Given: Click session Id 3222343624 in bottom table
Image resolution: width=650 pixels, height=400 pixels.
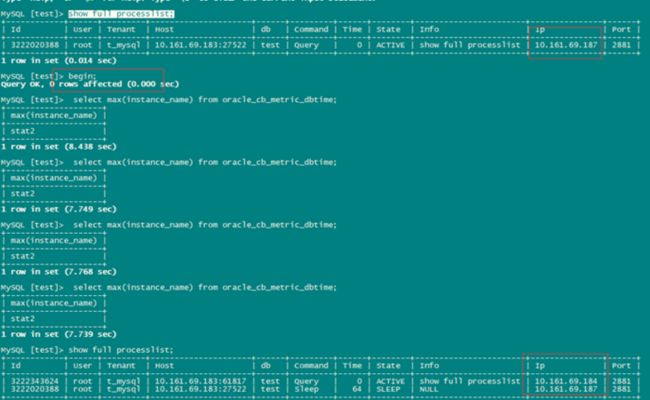Looking at the screenshot, I should (x=35, y=381).
